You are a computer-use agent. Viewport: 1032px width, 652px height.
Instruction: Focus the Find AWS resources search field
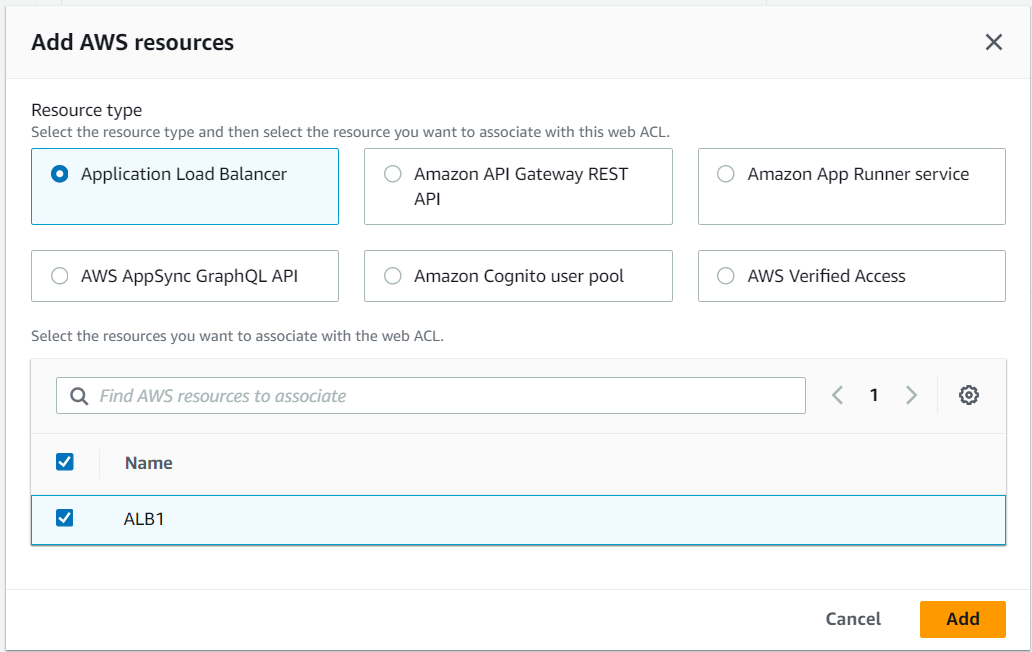pos(431,395)
